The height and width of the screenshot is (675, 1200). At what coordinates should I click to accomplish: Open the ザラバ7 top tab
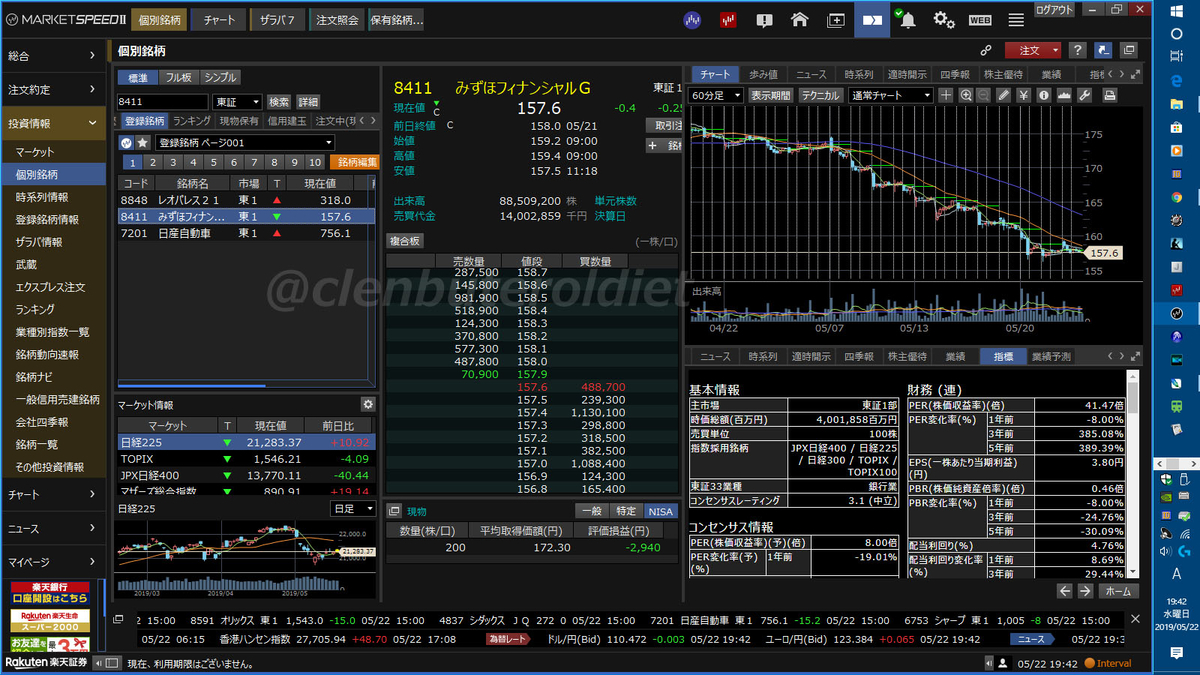[276, 20]
